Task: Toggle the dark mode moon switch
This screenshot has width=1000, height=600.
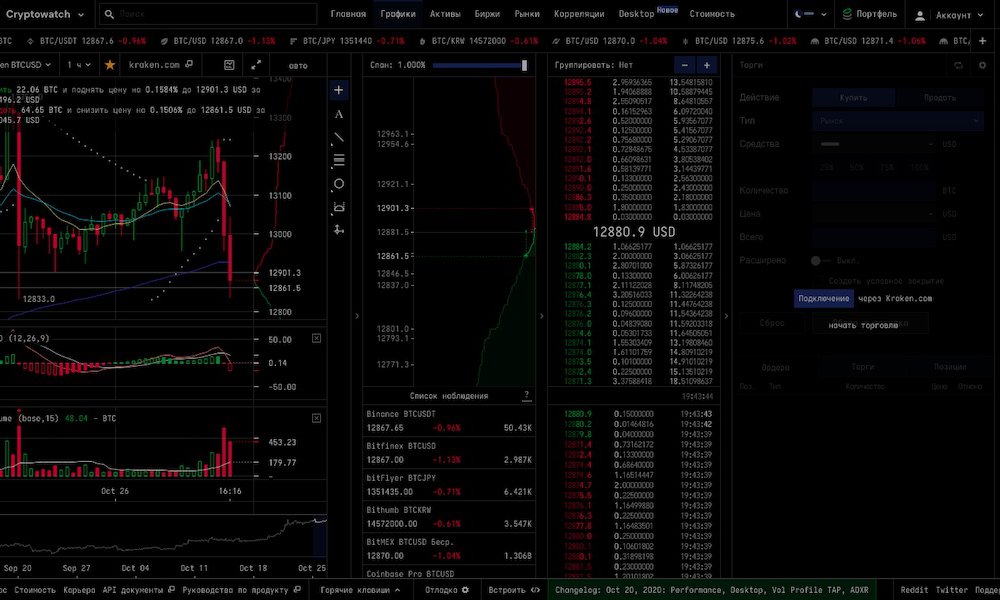Action: 804,13
